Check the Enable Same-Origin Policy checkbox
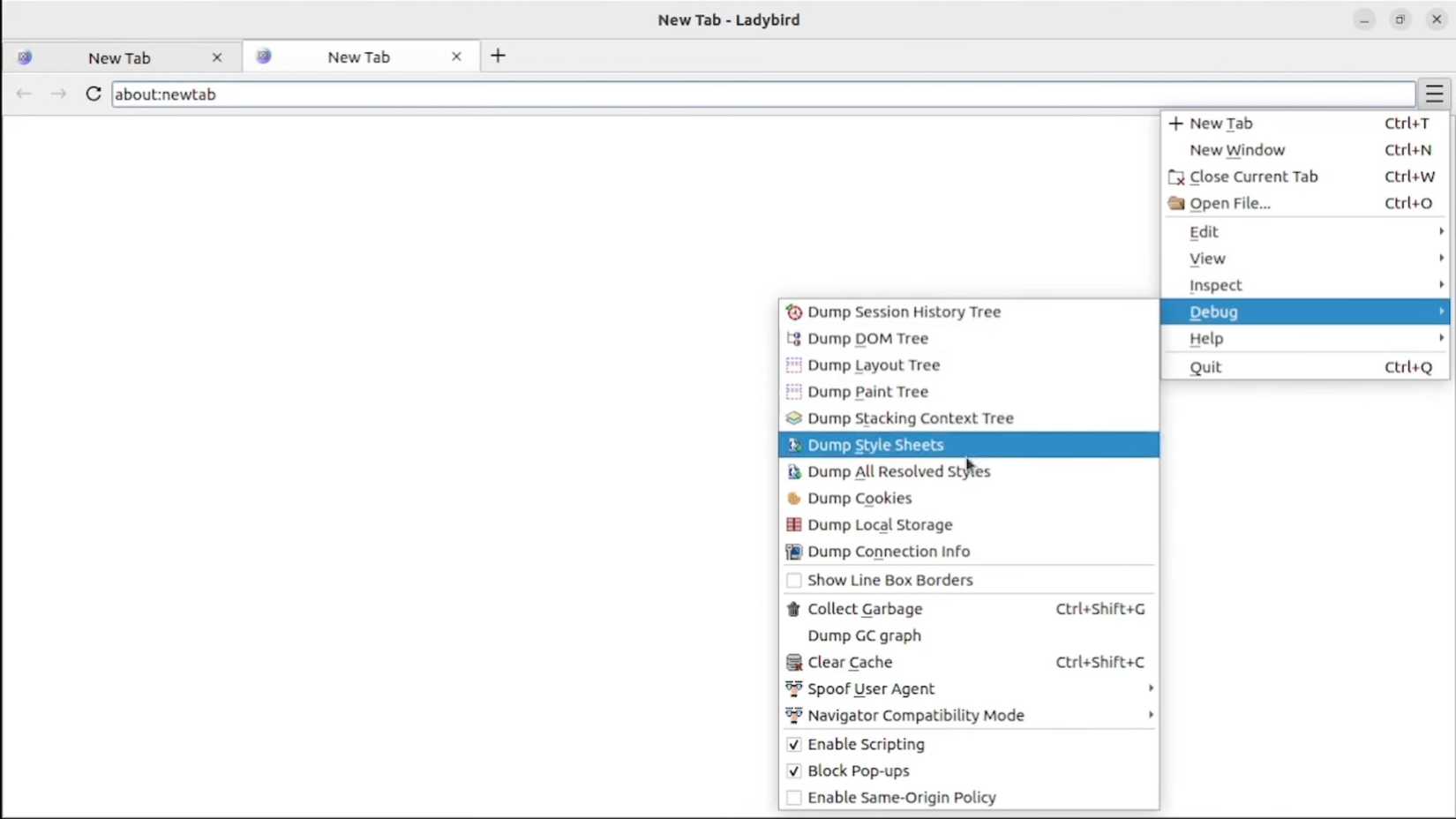Screen dimensions: 1456x819 (x=793, y=798)
